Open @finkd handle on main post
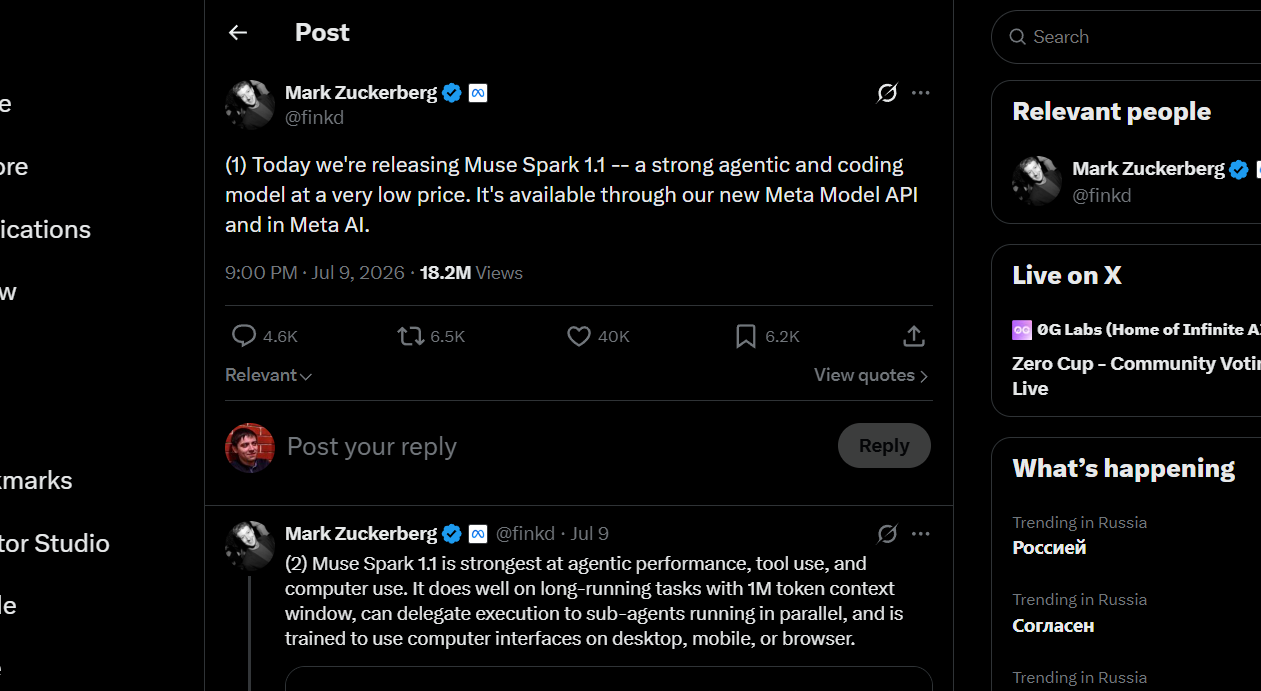The width and height of the screenshot is (1261, 691). (x=314, y=117)
